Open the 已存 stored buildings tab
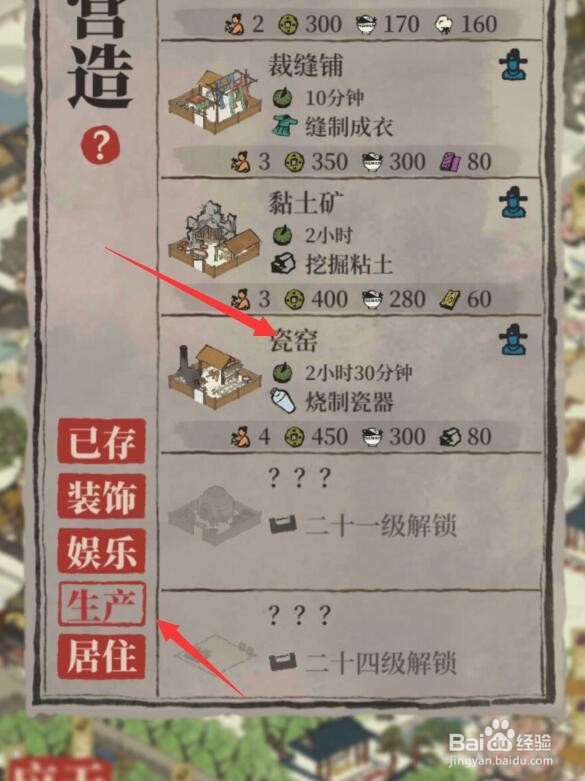 pyautogui.click(x=102, y=441)
